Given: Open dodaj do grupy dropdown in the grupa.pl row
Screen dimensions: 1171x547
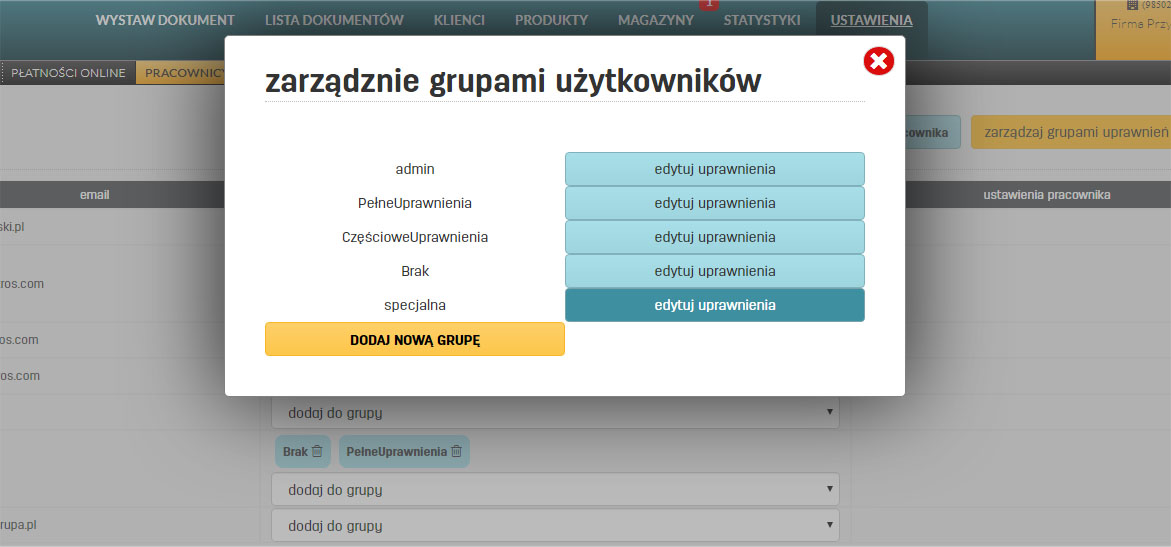Looking at the screenshot, I should [x=556, y=525].
